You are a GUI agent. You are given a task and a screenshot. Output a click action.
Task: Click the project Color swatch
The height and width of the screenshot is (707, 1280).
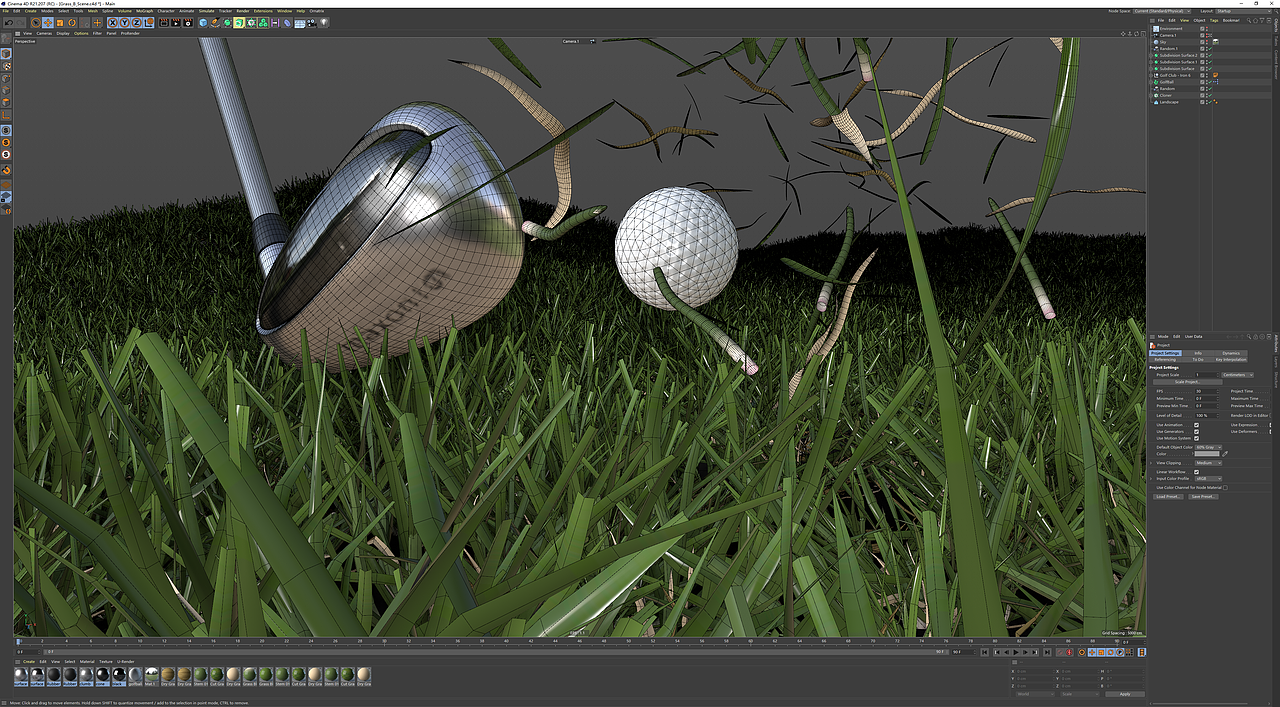[x=1207, y=454]
